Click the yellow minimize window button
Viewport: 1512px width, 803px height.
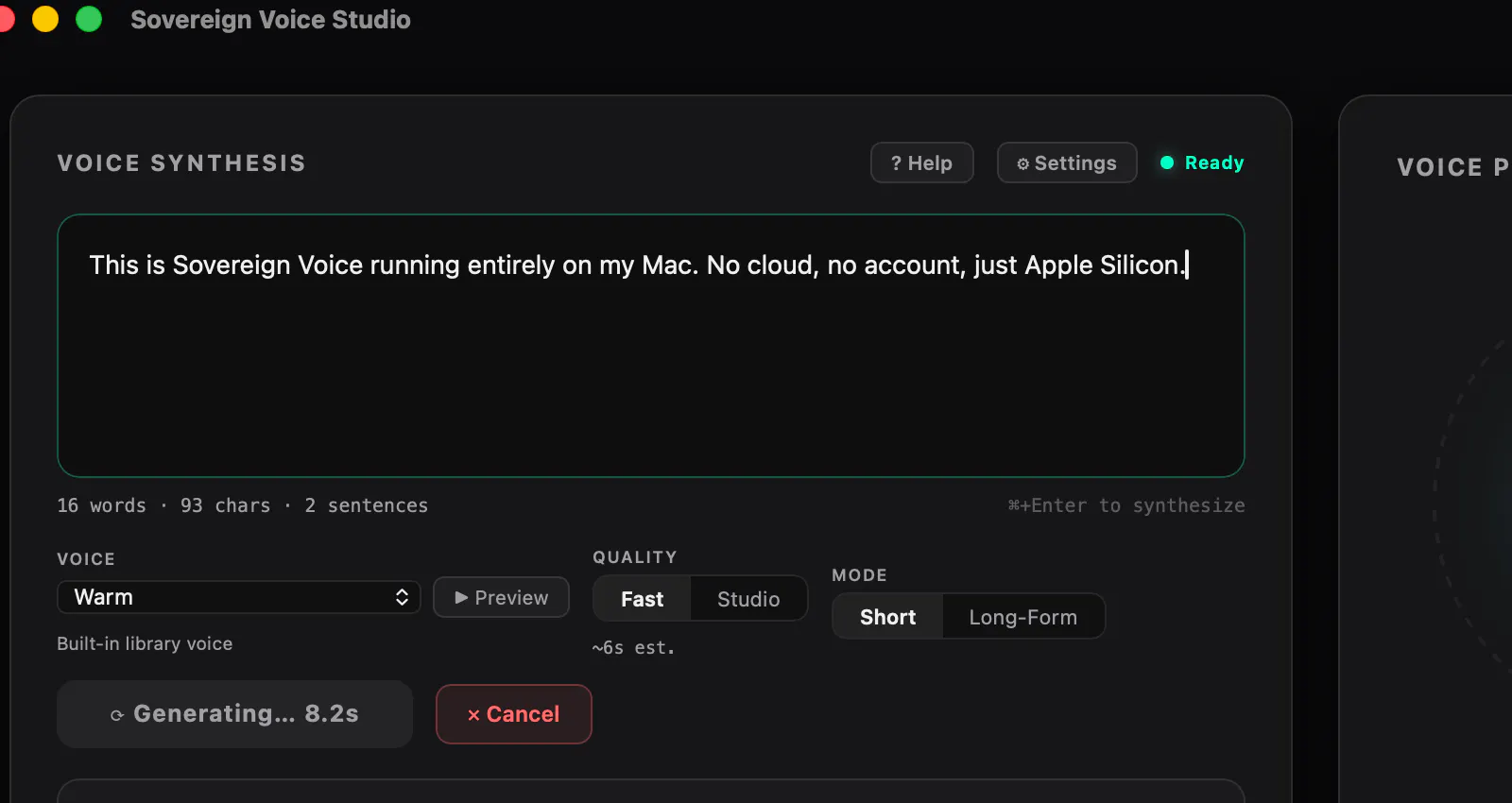[45, 19]
